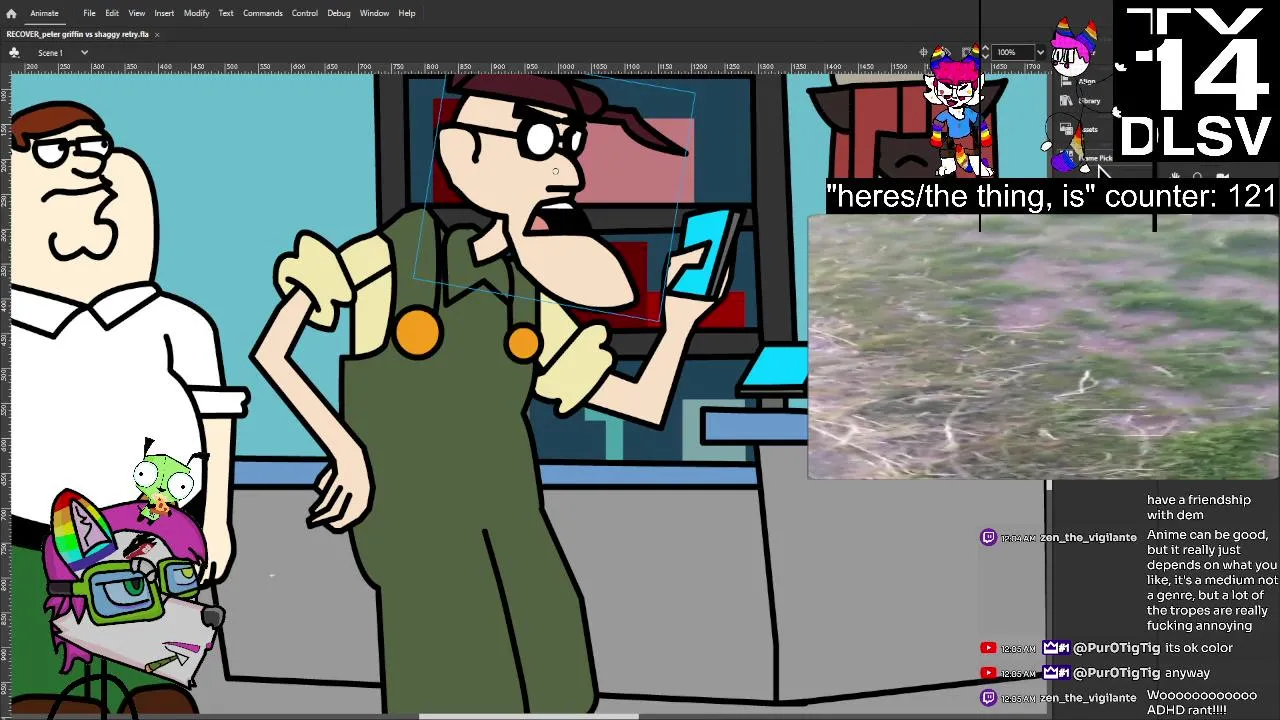
Task: Open the Window menu
Action: coord(374,13)
